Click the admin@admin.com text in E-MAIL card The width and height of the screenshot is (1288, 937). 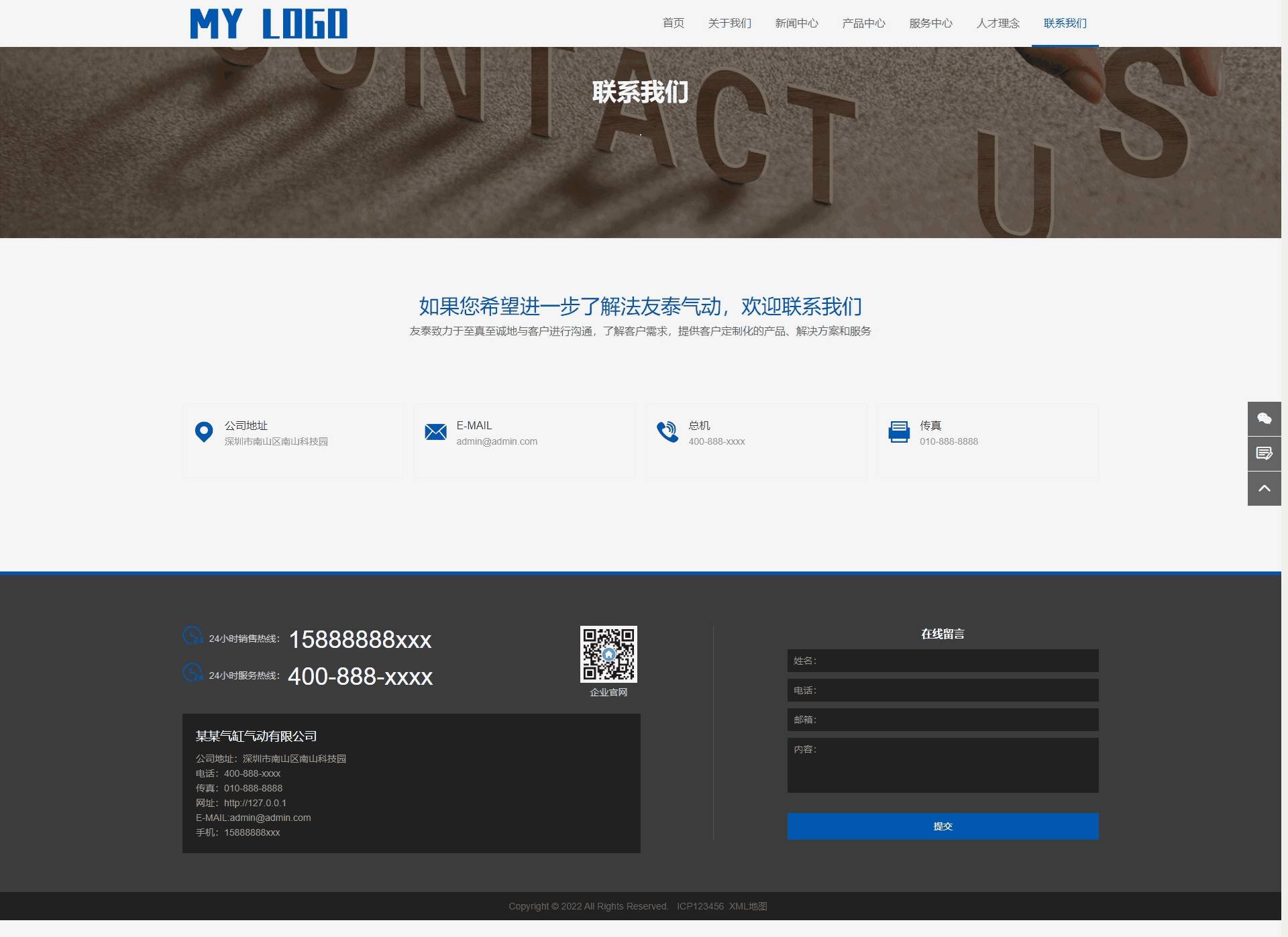point(497,441)
